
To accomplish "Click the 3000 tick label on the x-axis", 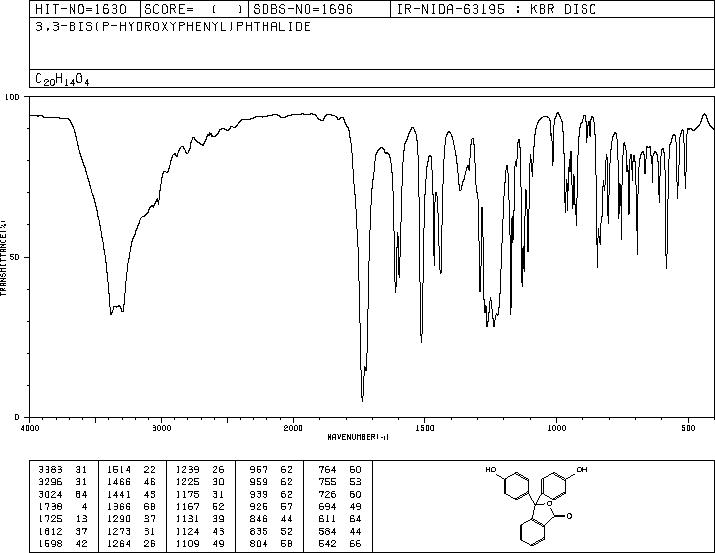I will point(161,428).
